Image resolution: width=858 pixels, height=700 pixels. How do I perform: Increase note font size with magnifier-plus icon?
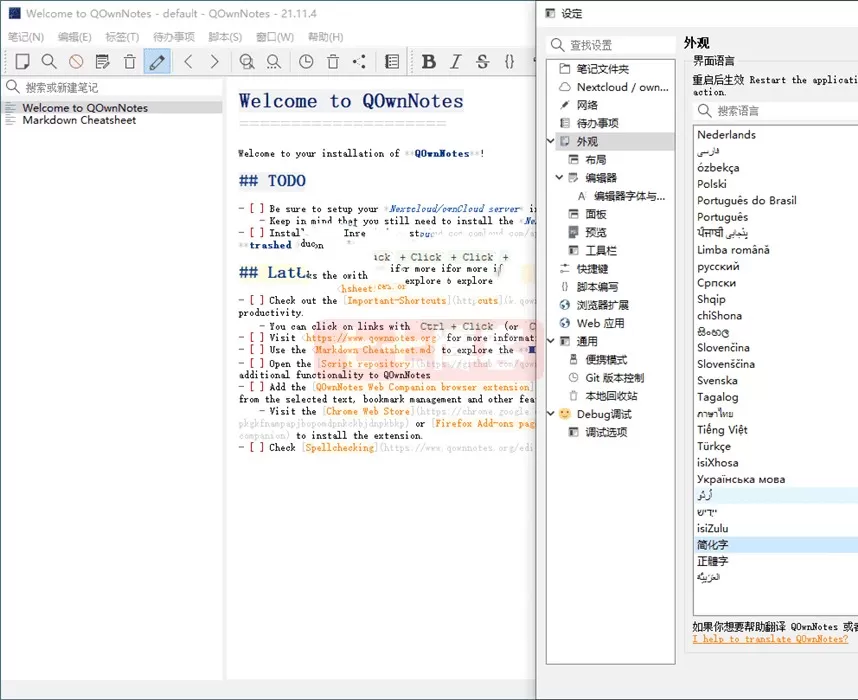point(247,61)
